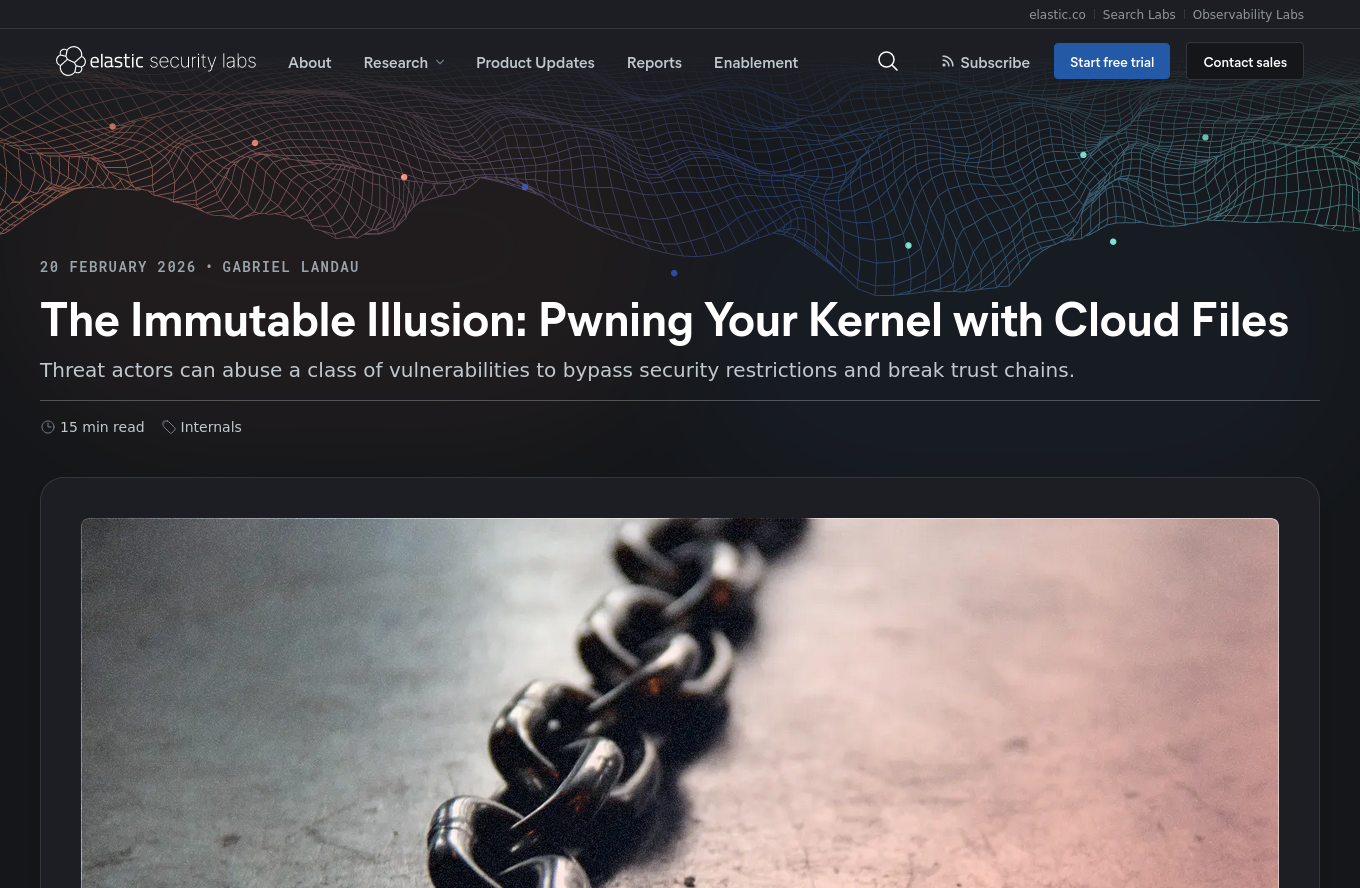
Task: Open the search magnifier icon
Action: click(888, 61)
